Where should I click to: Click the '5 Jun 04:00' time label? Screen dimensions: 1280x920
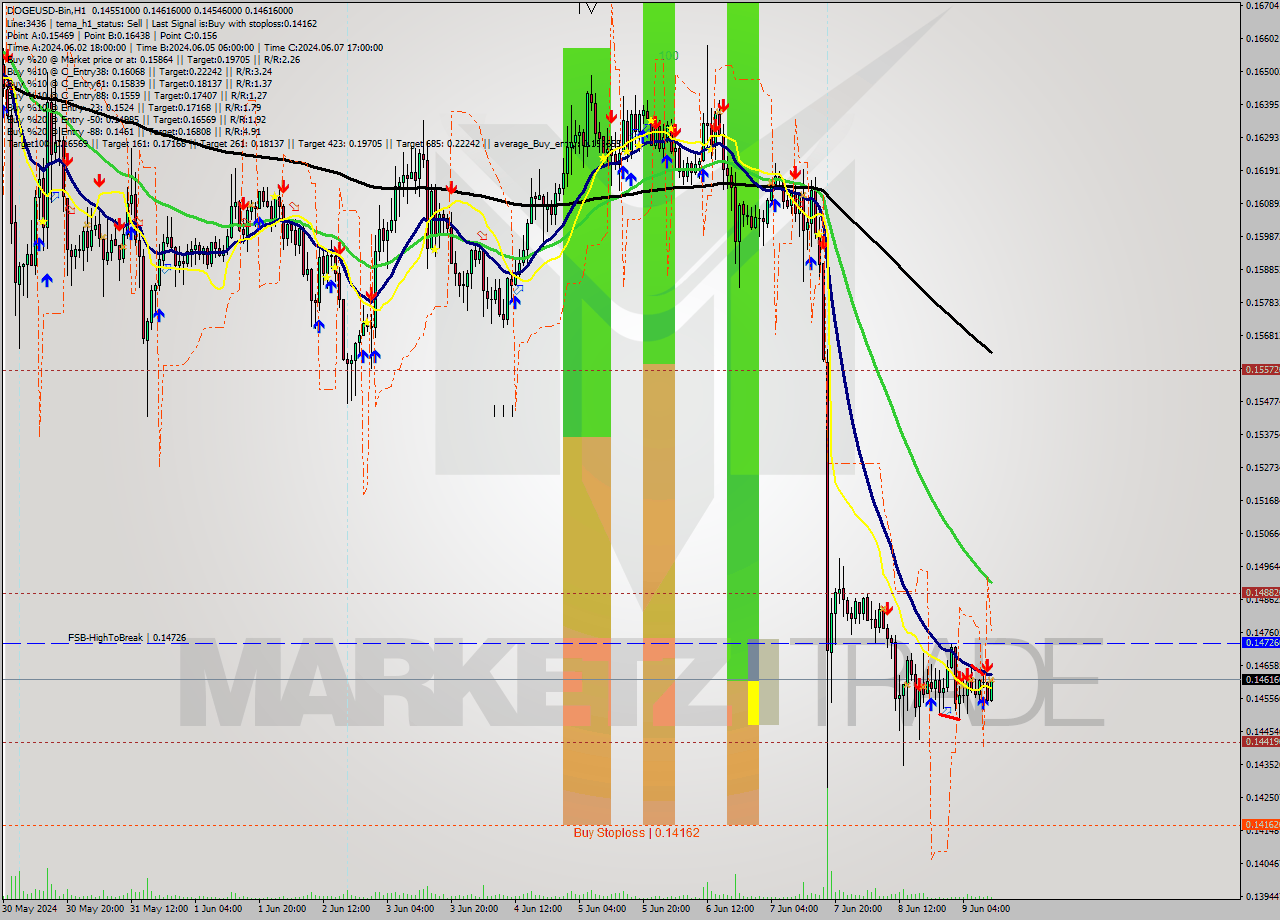[601, 909]
